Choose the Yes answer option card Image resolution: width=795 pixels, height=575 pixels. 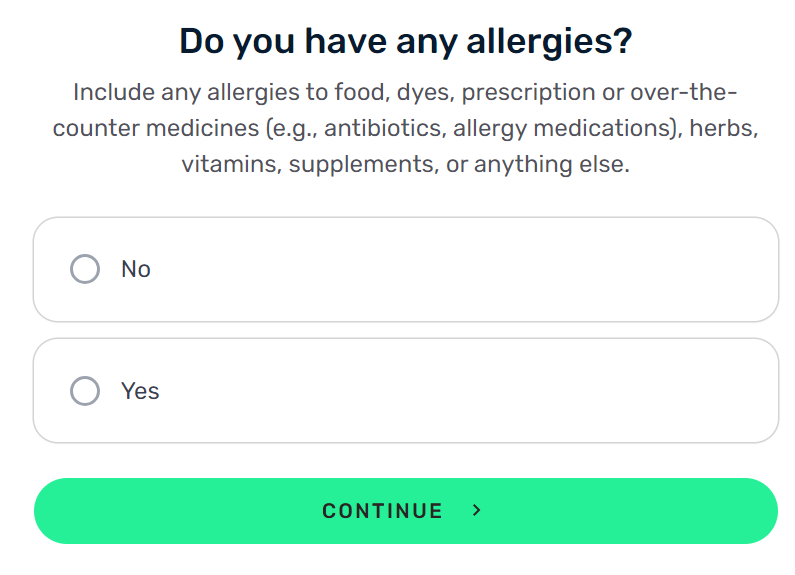coord(406,390)
